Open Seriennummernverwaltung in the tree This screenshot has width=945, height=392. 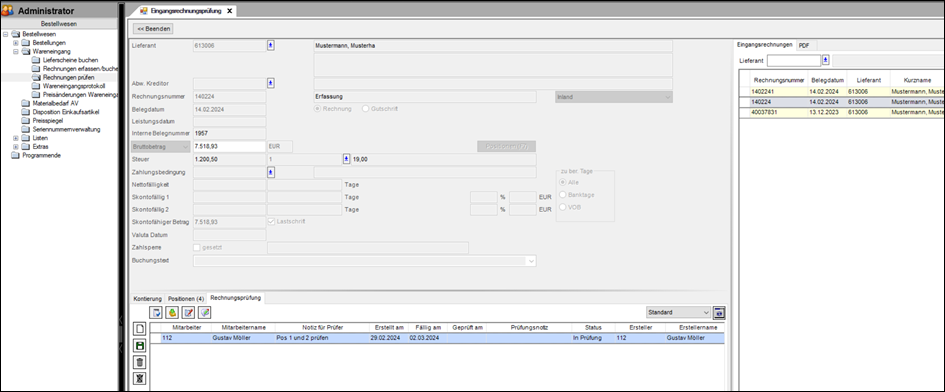66,130
